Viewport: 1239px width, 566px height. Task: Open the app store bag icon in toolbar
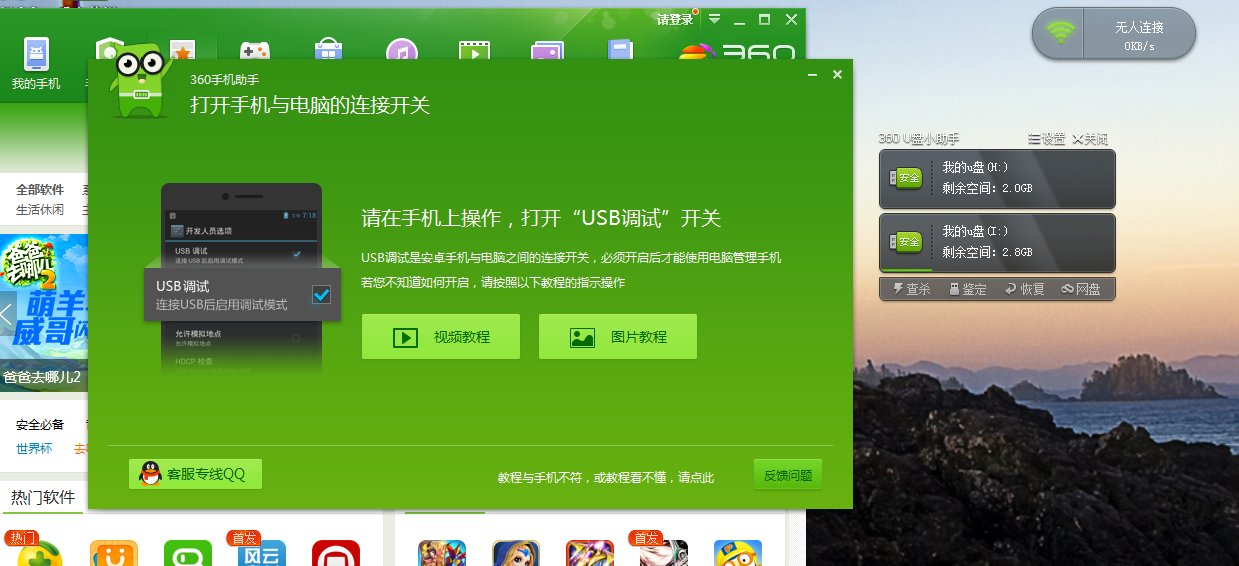click(328, 51)
